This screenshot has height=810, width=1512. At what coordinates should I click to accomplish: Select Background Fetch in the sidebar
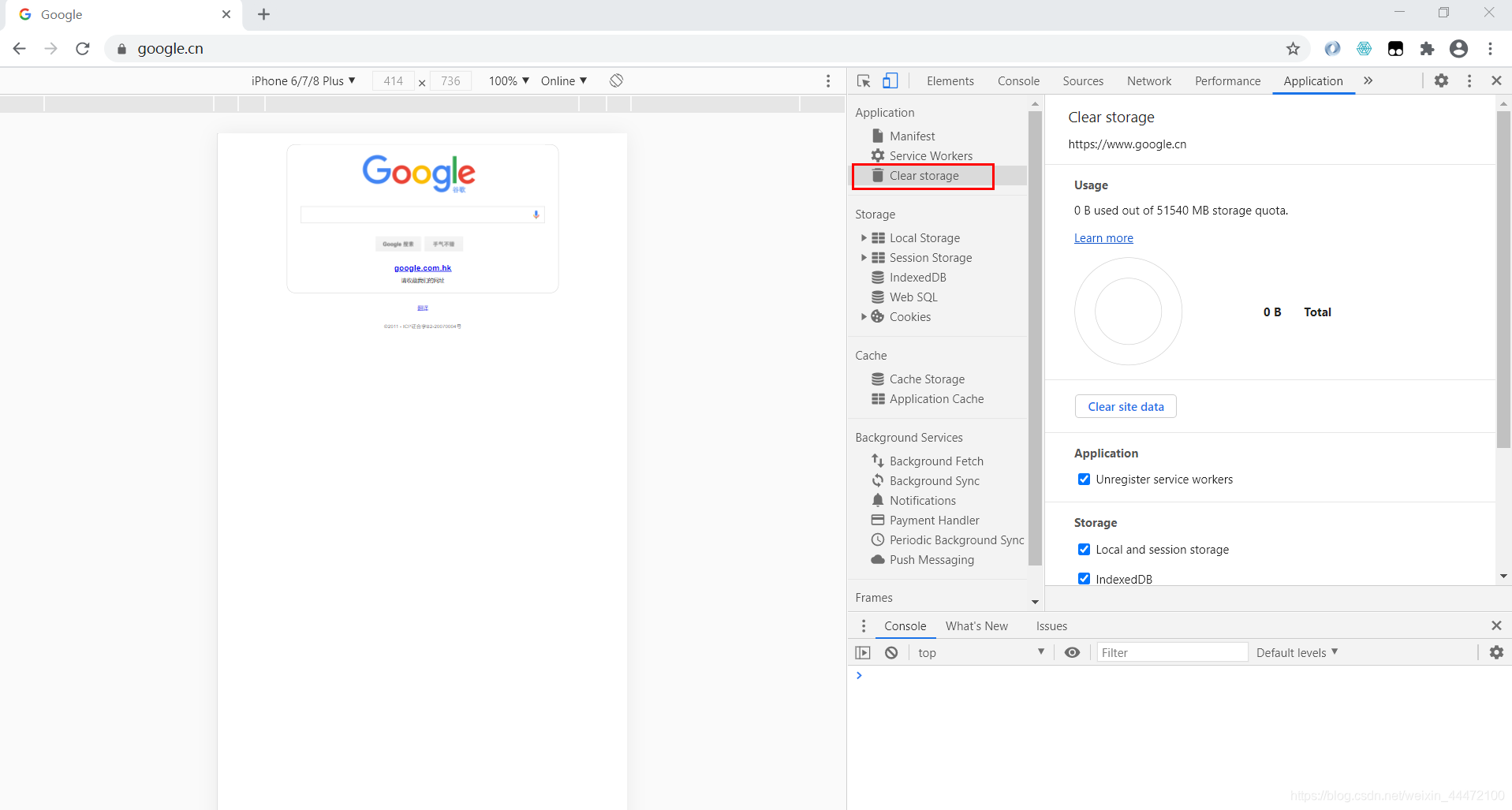pos(938,461)
